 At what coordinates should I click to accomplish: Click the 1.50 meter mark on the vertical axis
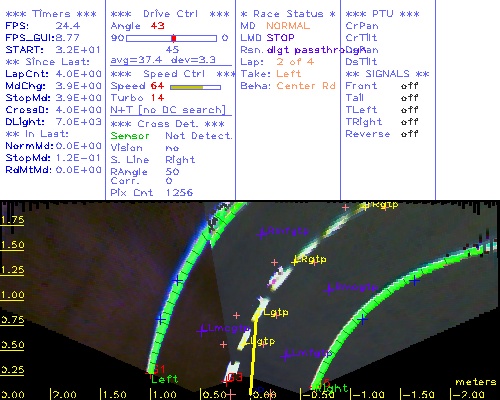tap(13, 245)
